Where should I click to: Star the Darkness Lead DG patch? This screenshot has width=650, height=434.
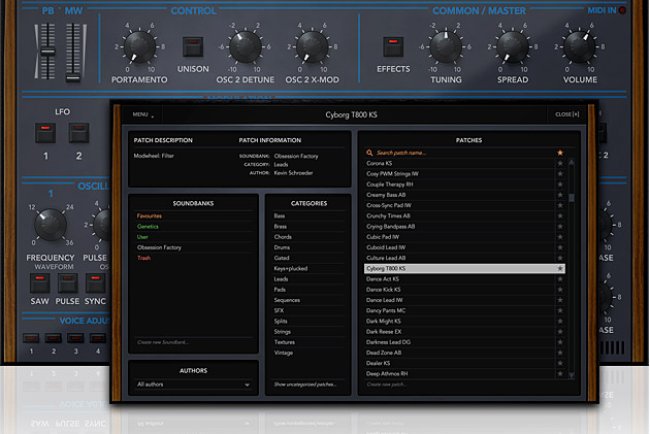click(560, 342)
